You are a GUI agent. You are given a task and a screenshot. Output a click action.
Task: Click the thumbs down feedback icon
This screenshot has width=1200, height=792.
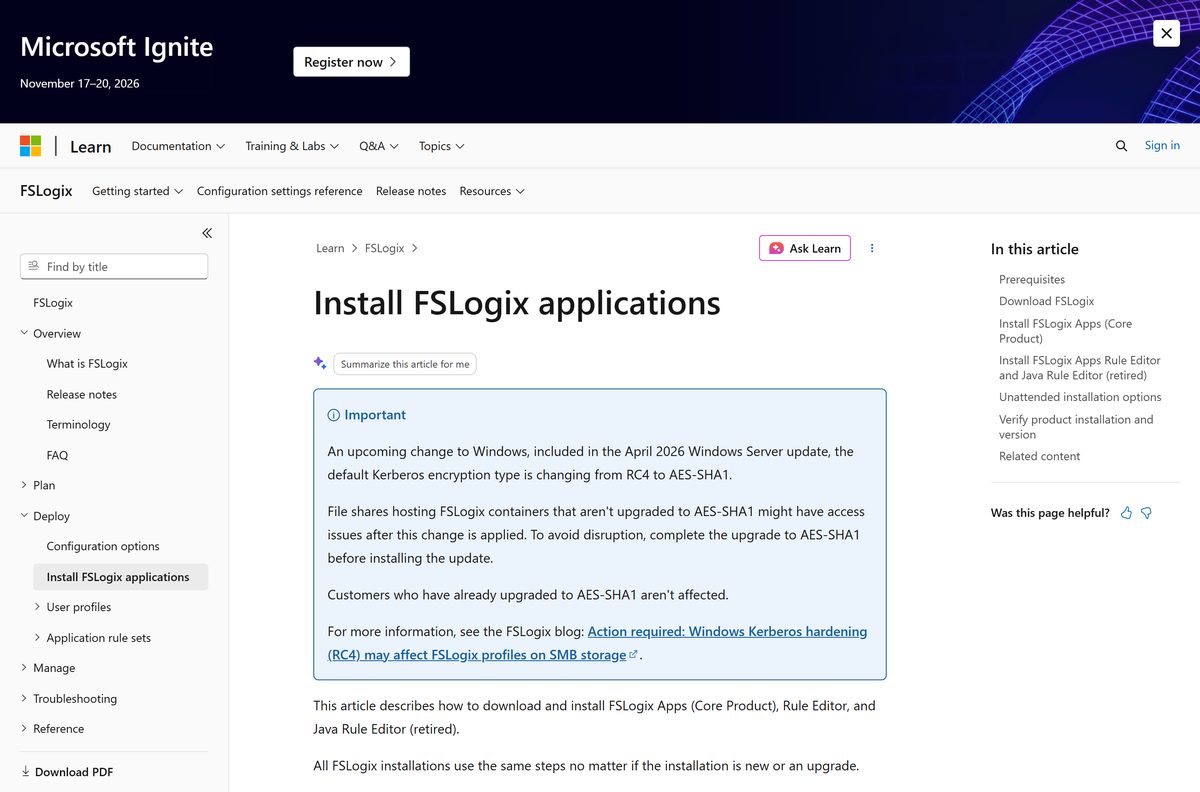click(1147, 513)
